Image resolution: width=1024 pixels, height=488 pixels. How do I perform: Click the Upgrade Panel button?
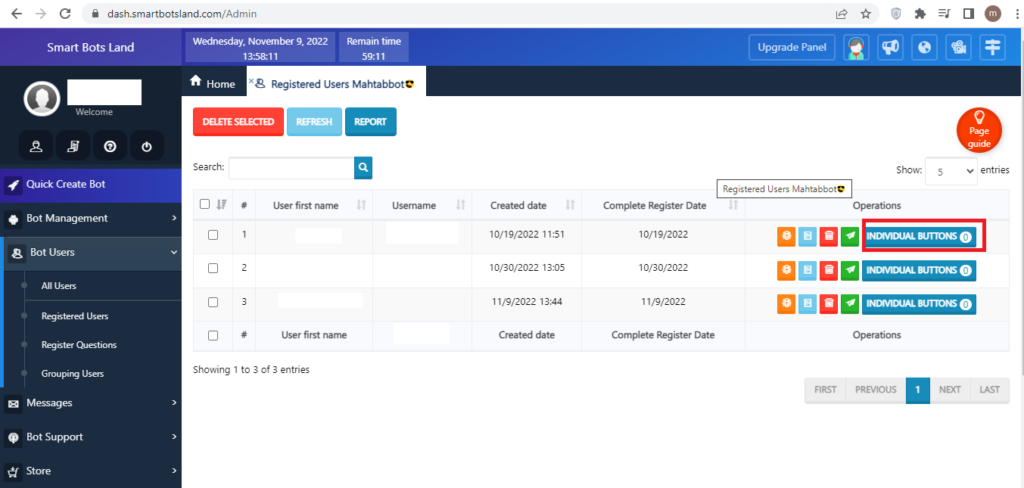tap(791, 48)
